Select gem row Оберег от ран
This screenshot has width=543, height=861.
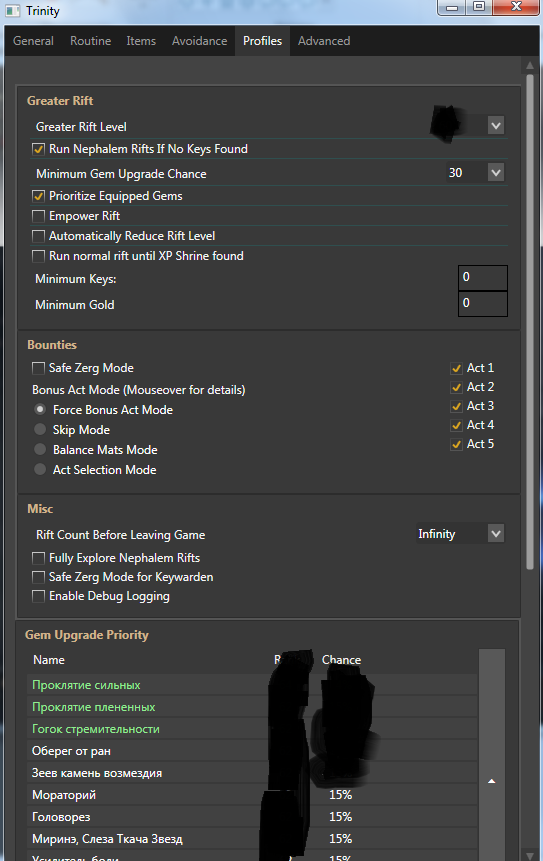pos(252,751)
